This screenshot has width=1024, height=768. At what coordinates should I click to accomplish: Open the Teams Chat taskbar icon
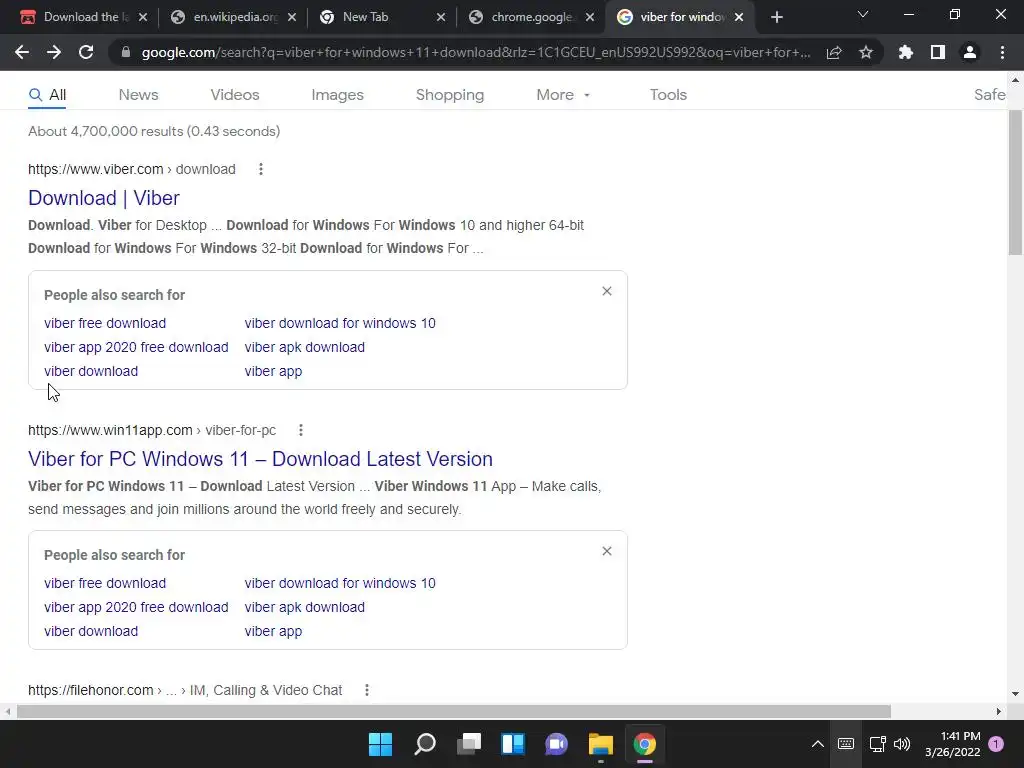click(x=556, y=744)
